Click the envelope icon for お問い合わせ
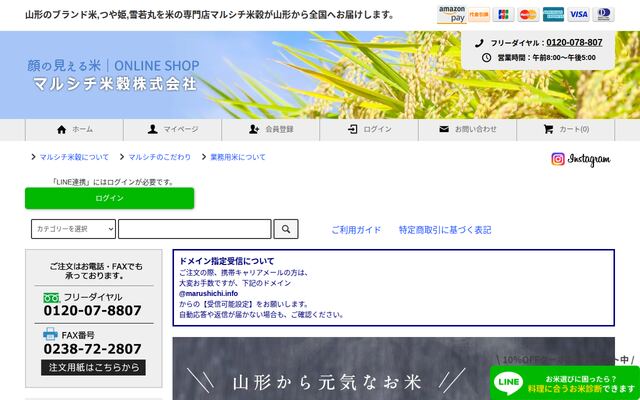 pyautogui.click(x=444, y=129)
